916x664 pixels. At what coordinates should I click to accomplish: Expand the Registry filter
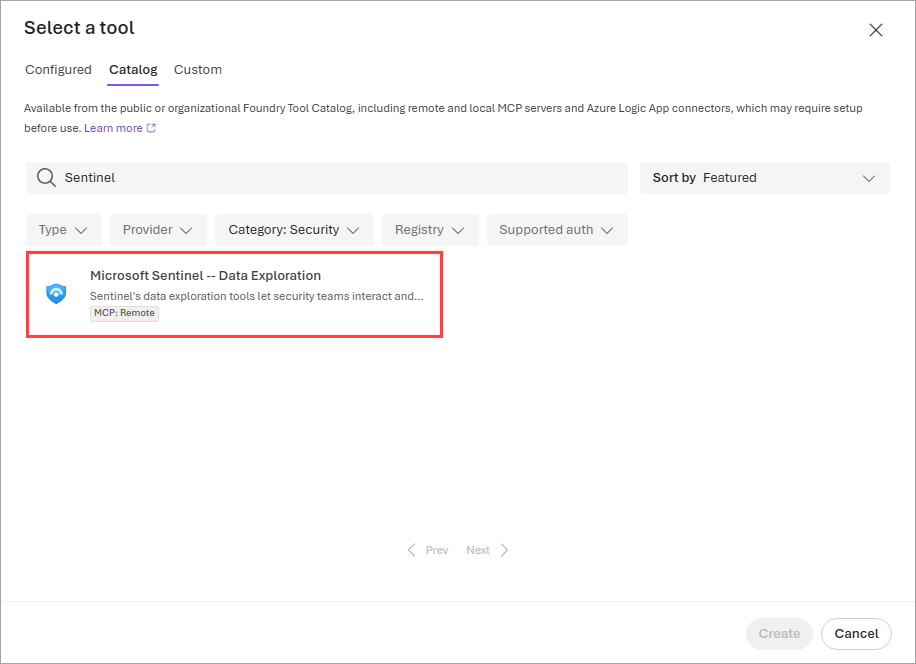431,230
